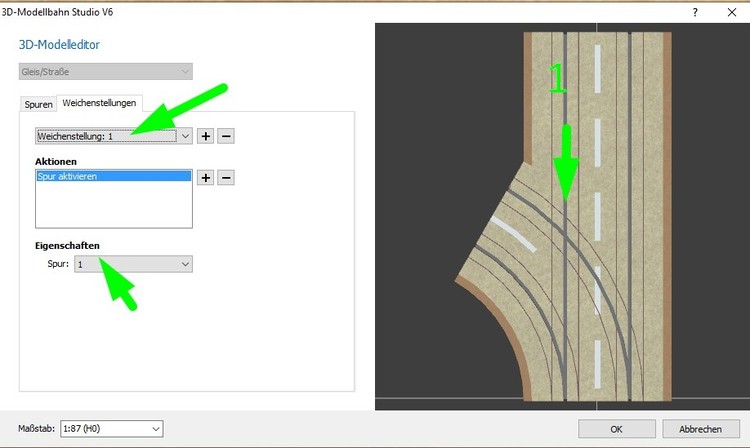Remove selected action in Aktionen
The image size is (750, 448).
pos(226,178)
